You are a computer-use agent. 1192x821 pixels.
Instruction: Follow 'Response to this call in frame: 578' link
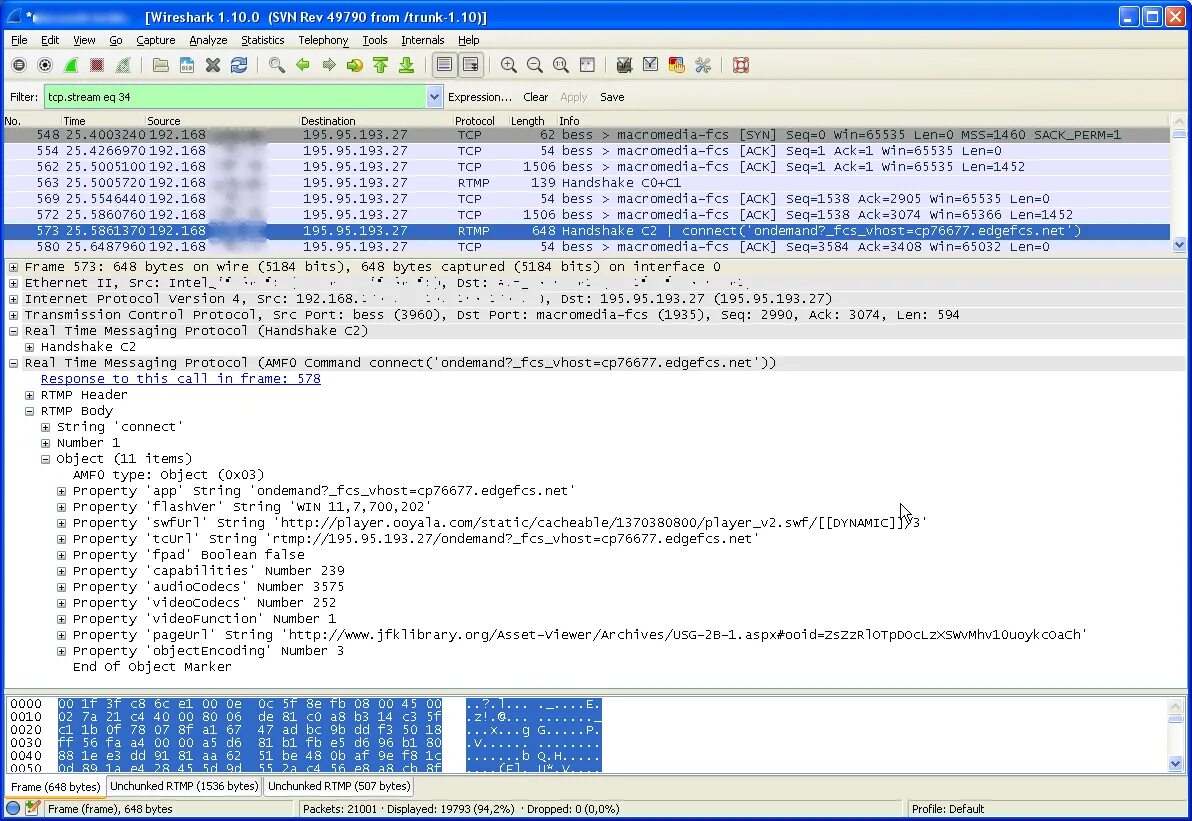point(181,379)
